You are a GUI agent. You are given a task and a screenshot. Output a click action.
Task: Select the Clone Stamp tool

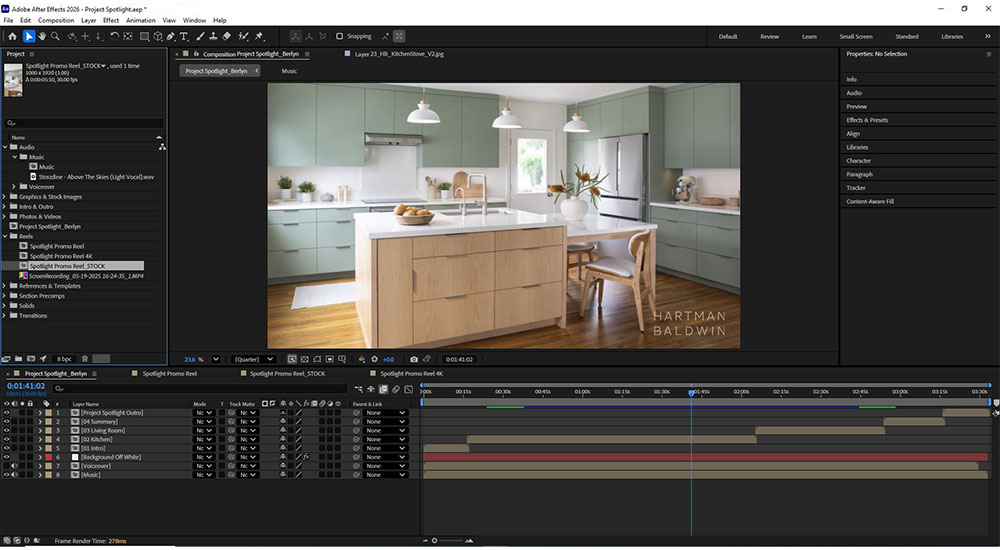coord(213,36)
